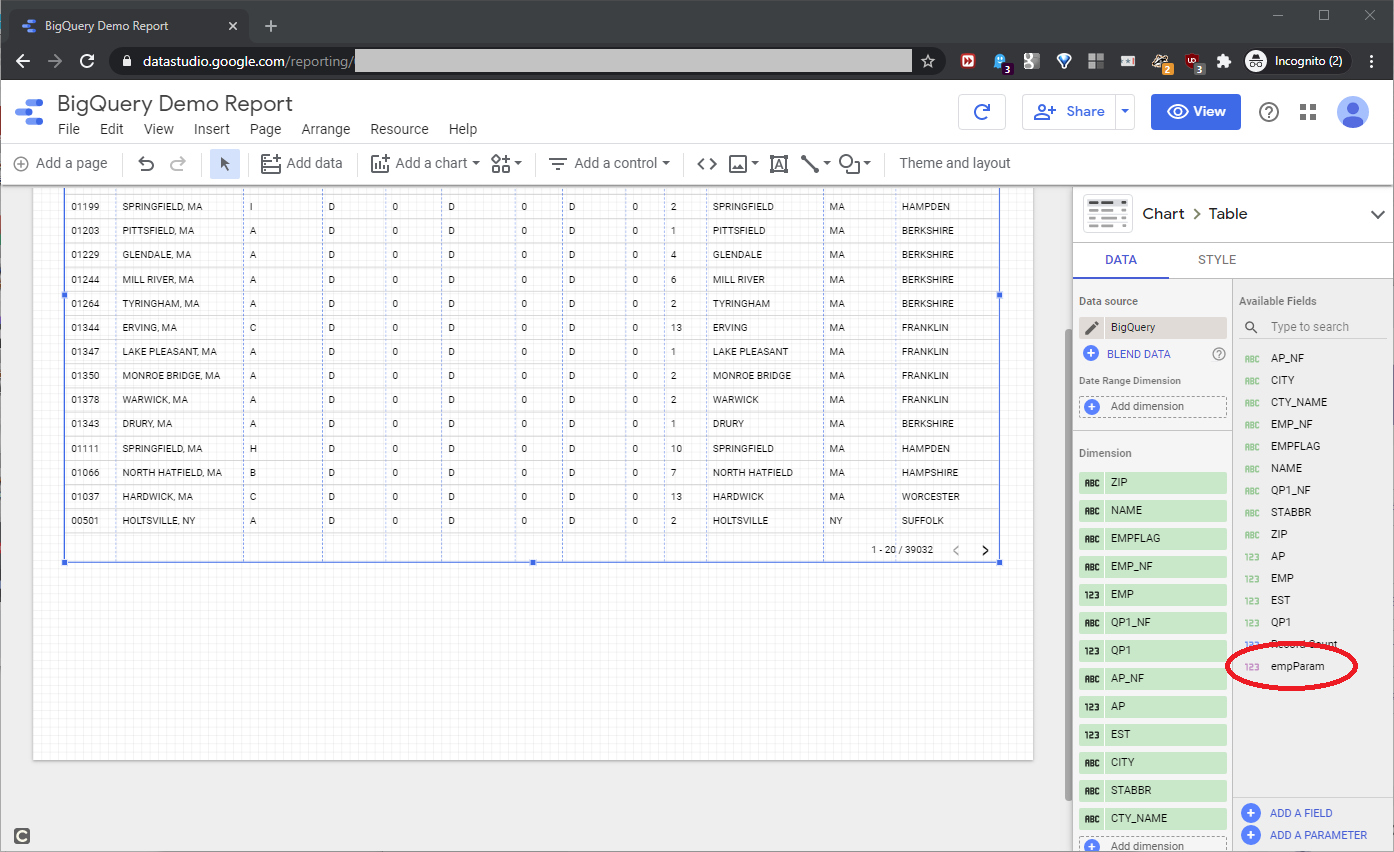This screenshot has height=852, width=1394.
Task: Open the Add a control dropdown
Action: click(x=608, y=163)
